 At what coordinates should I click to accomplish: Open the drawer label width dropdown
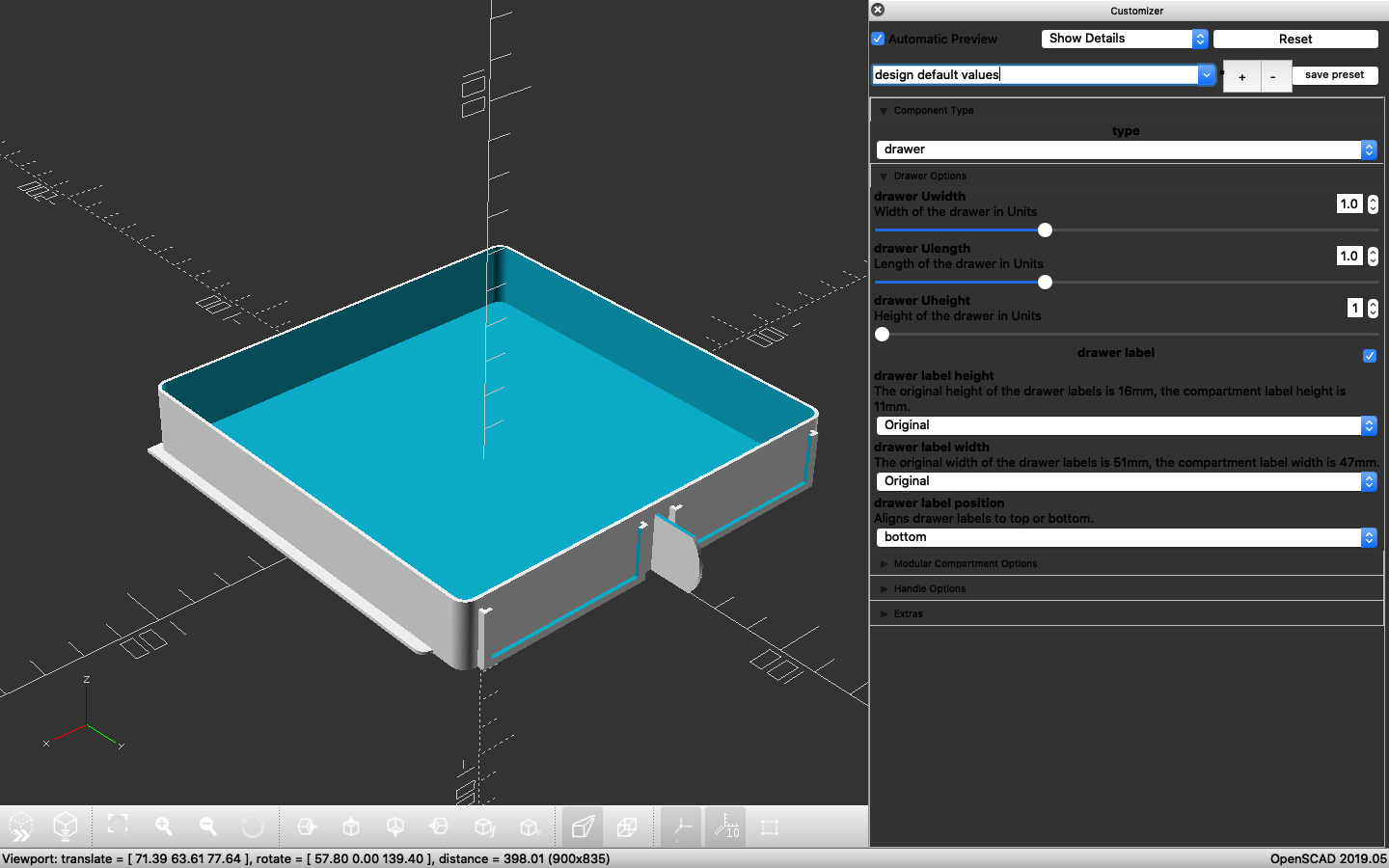tap(1127, 481)
